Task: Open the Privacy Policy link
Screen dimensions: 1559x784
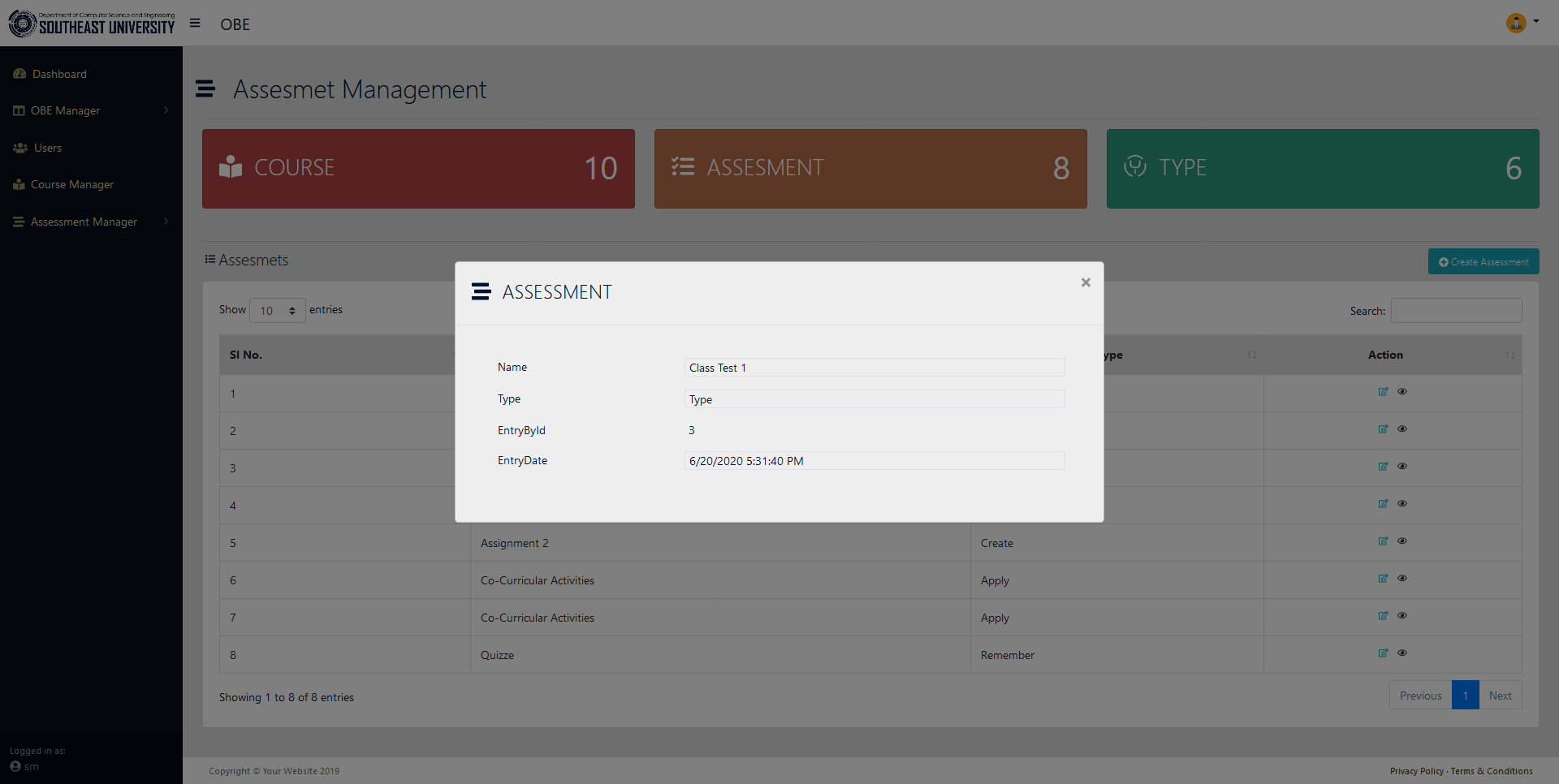Action: (x=1416, y=771)
